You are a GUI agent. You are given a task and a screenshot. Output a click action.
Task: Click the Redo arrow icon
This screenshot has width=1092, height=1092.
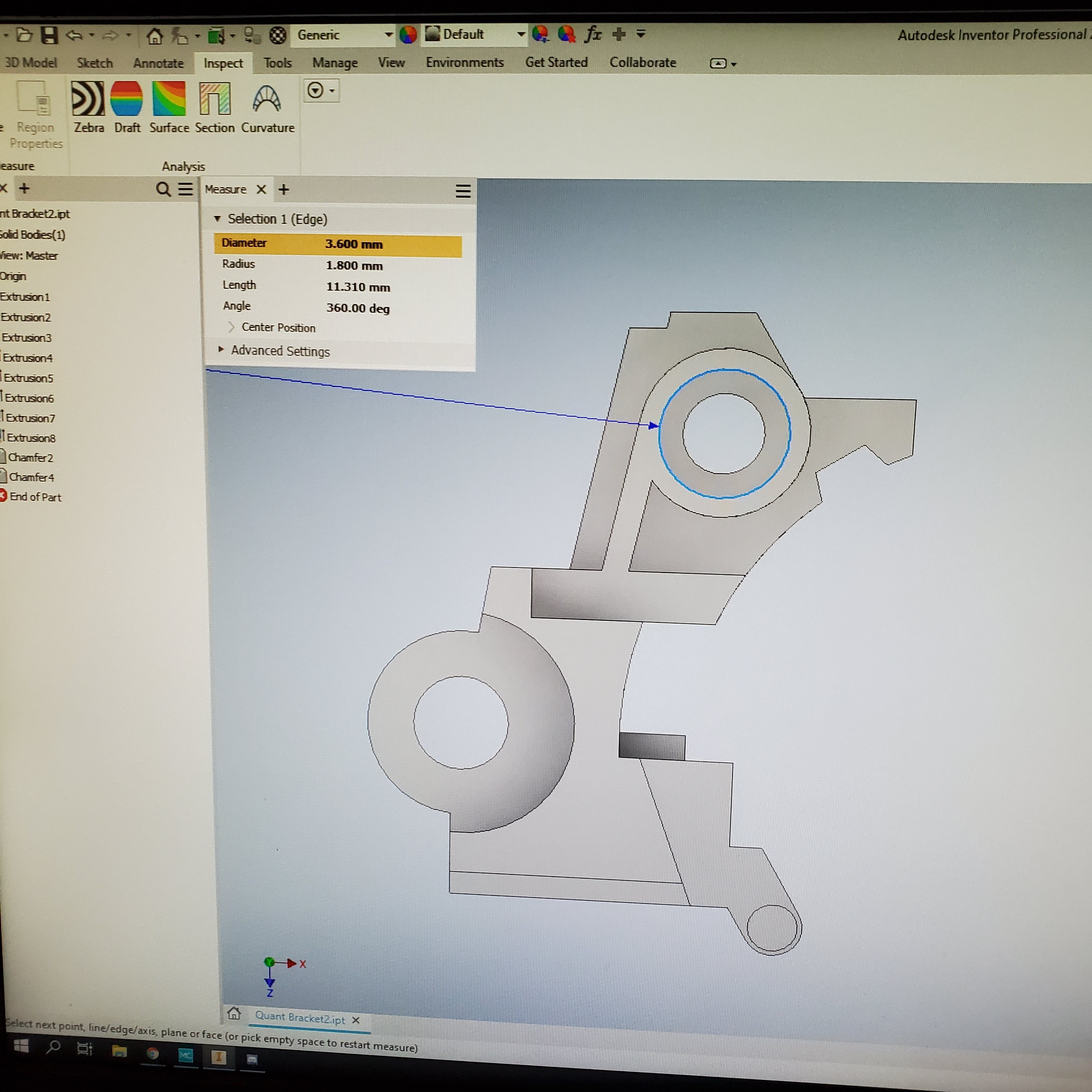[x=111, y=36]
